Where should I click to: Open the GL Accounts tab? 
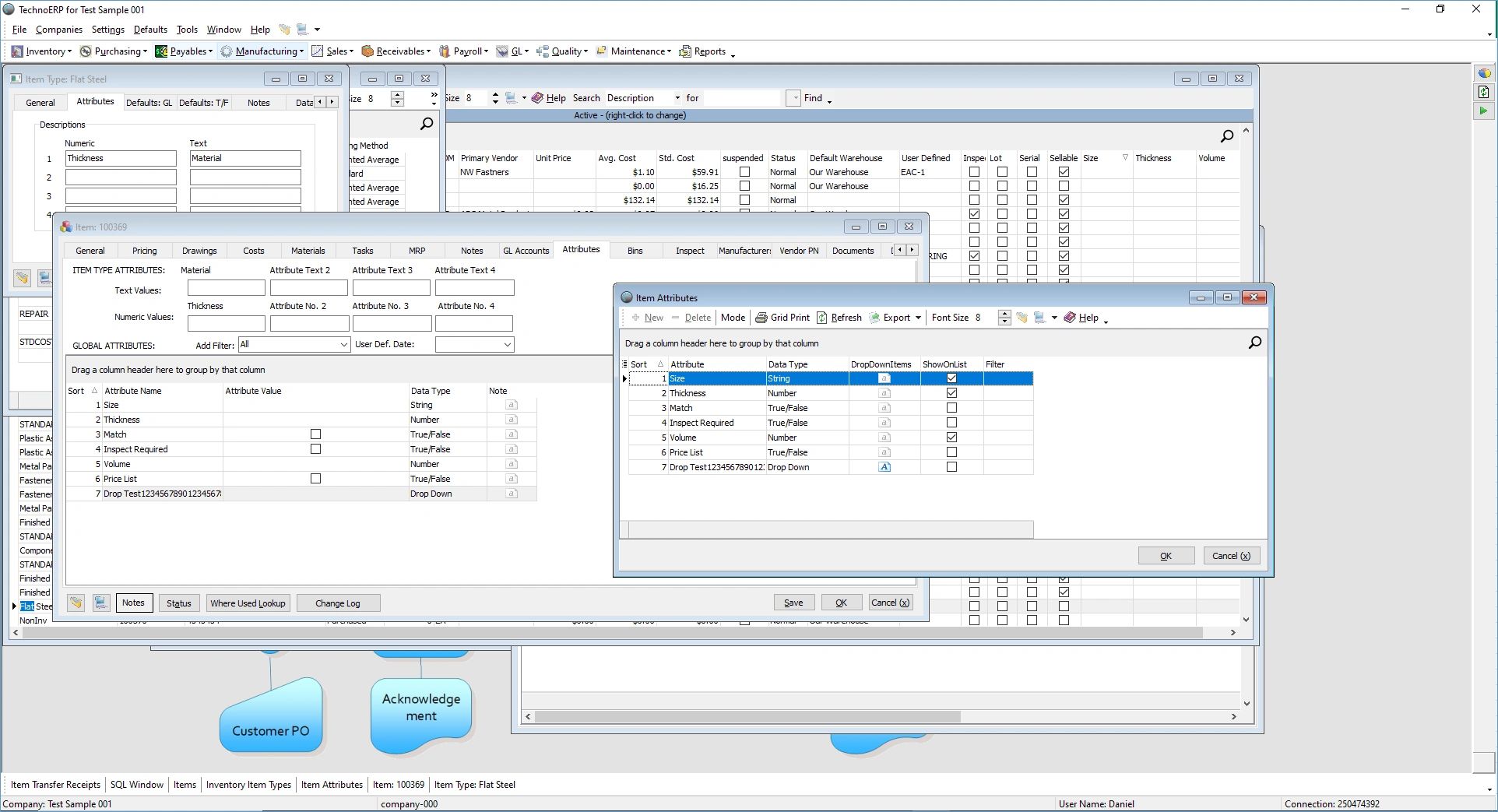tap(526, 251)
